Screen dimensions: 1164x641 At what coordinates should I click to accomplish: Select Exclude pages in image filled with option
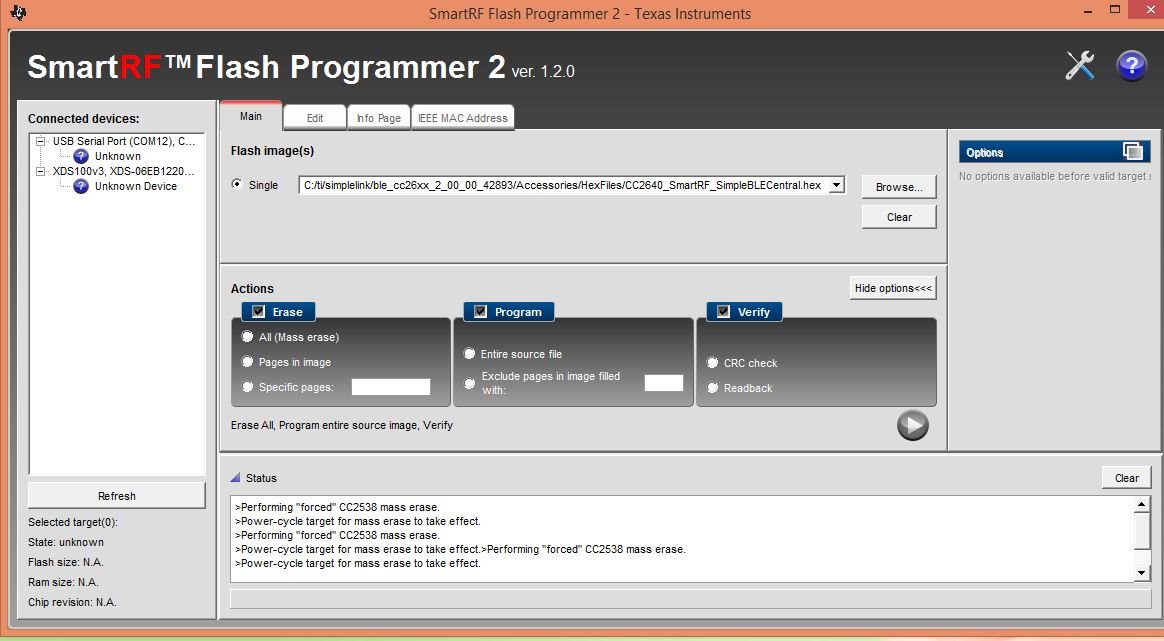click(469, 383)
